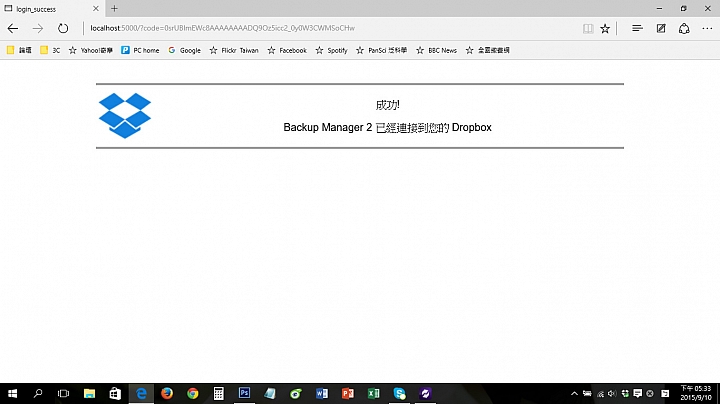The height and width of the screenshot is (404, 720).
Task: Open Word from the taskbar
Action: 322,393
